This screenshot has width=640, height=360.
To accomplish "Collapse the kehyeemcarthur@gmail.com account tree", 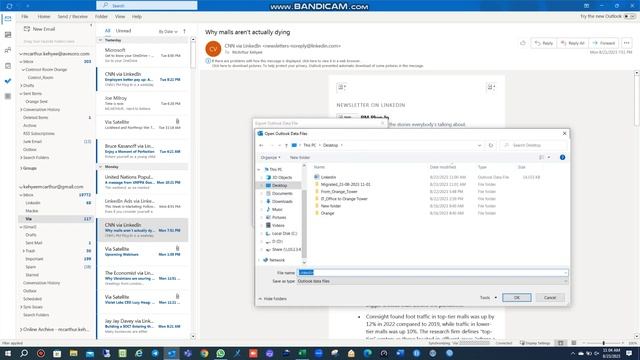I will (21, 187).
